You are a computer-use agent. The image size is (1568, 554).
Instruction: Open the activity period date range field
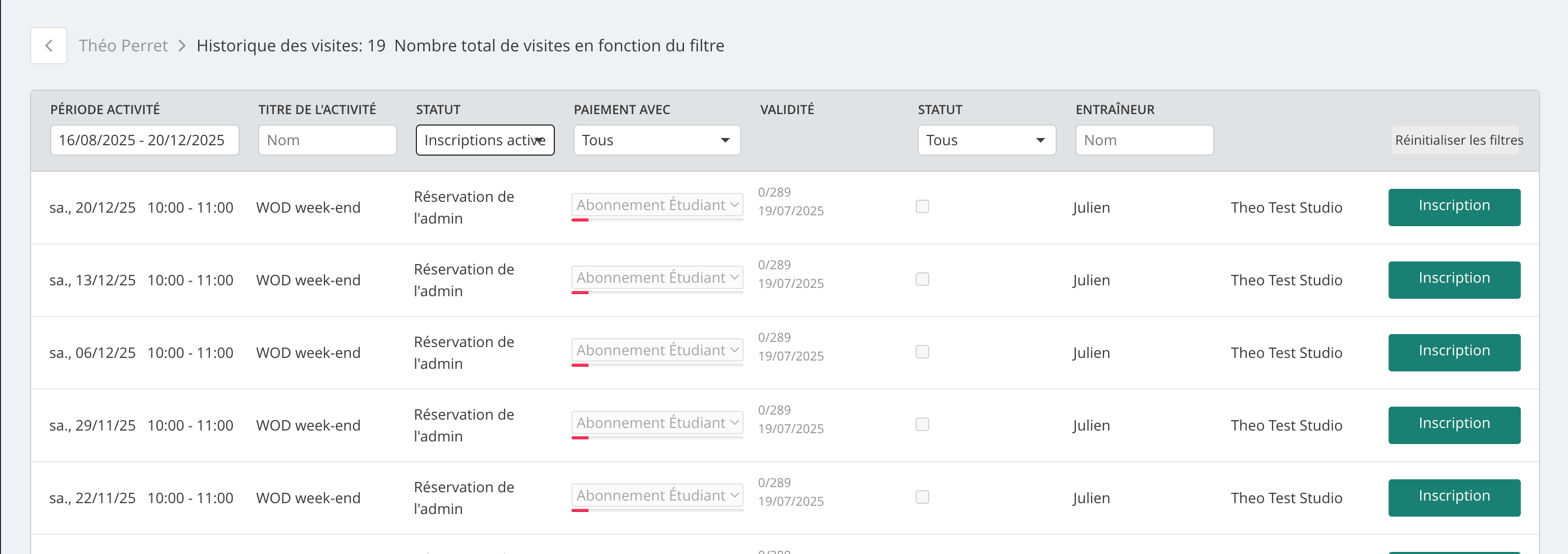[x=145, y=140]
